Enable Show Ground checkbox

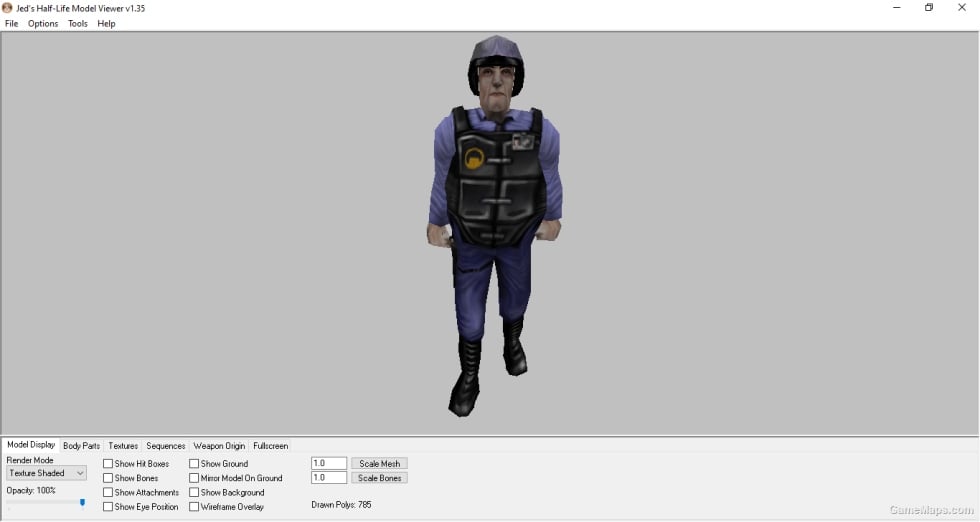(x=194, y=464)
